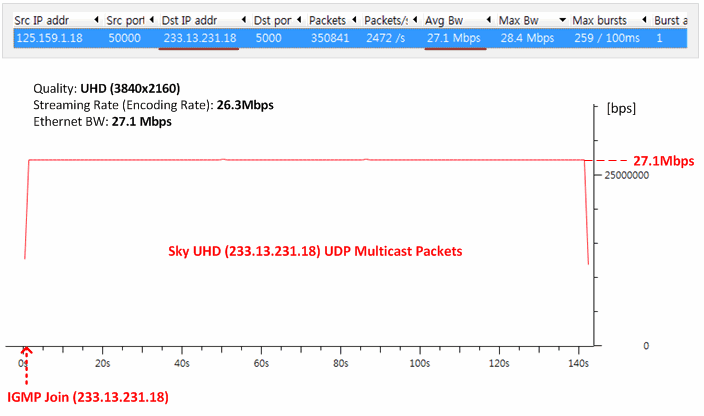Click the 40s time axis label
The image size is (704, 416).
(181, 363)
